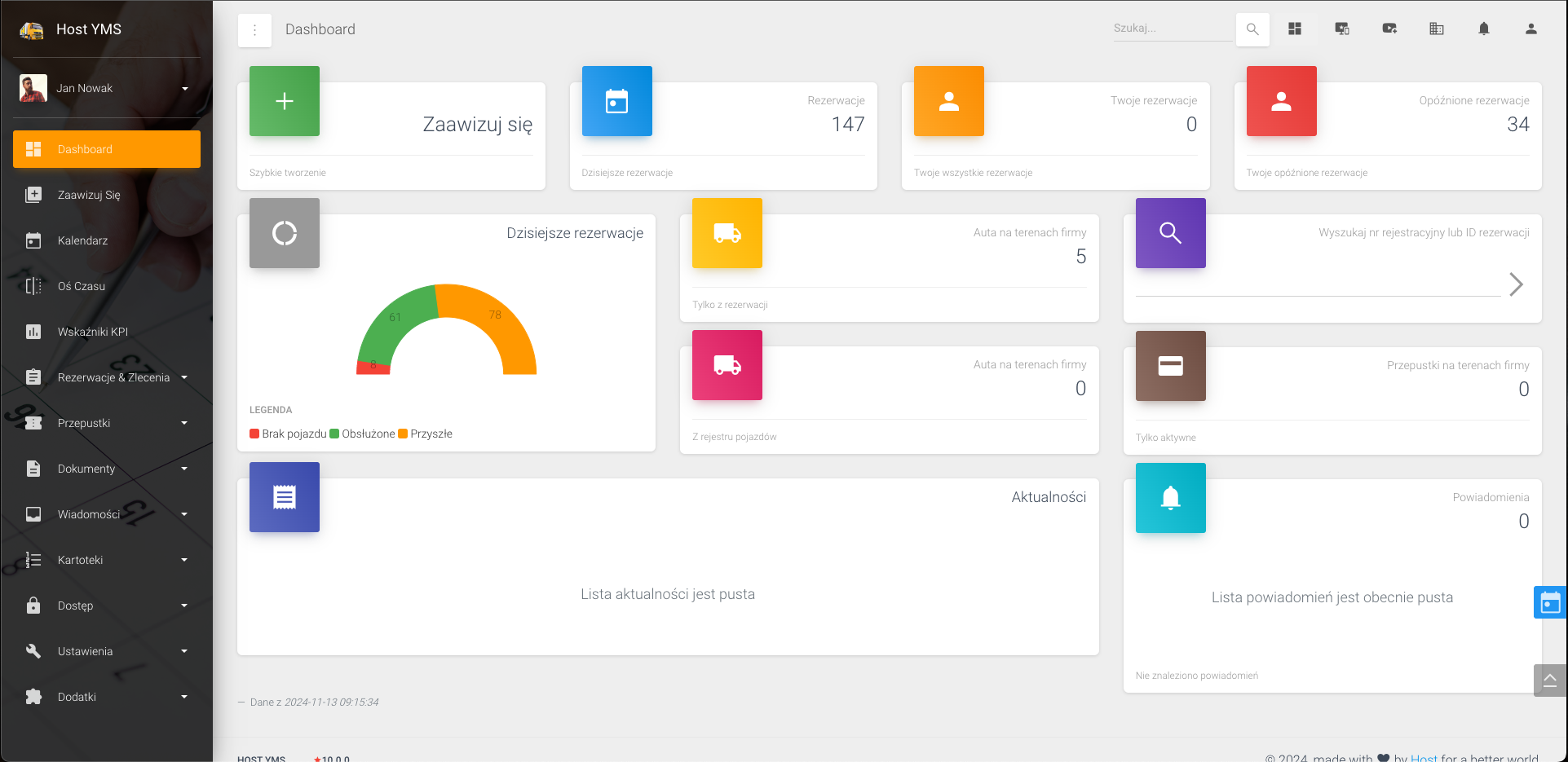Expand the Przepustki sidebar section
1568x762 pixels.
pos(82,422)
